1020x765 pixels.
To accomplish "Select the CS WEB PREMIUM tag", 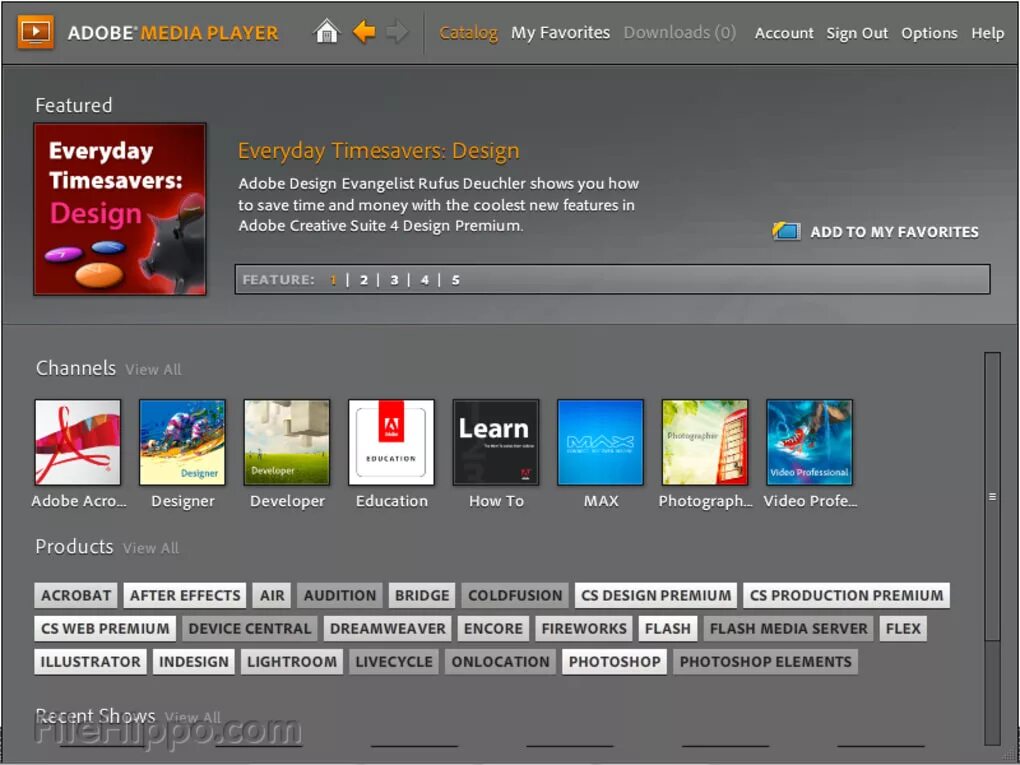I will coord(105,628).
